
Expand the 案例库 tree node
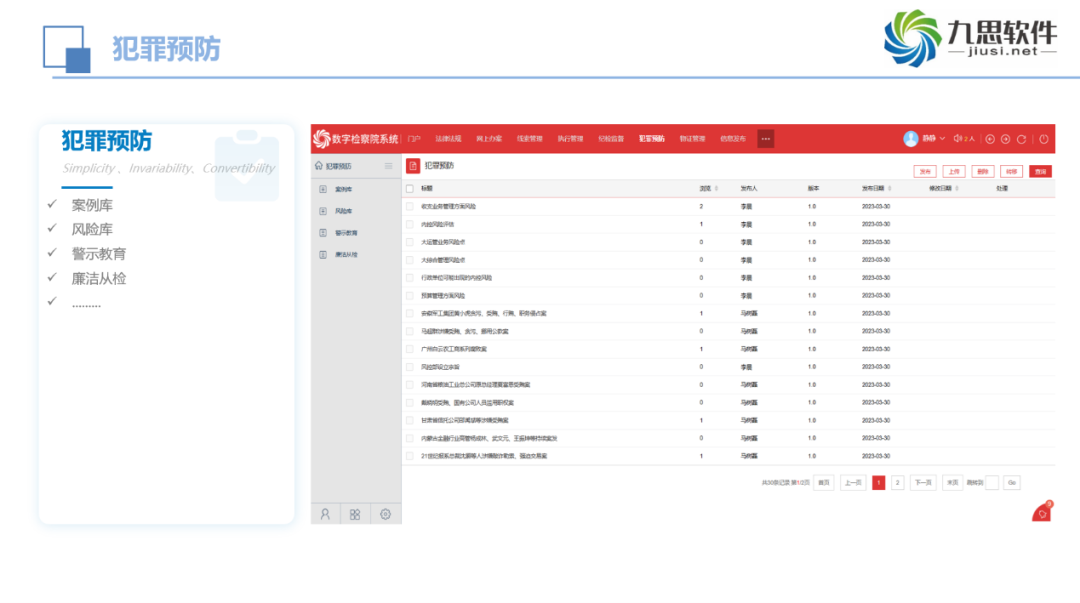click(322, 189)
